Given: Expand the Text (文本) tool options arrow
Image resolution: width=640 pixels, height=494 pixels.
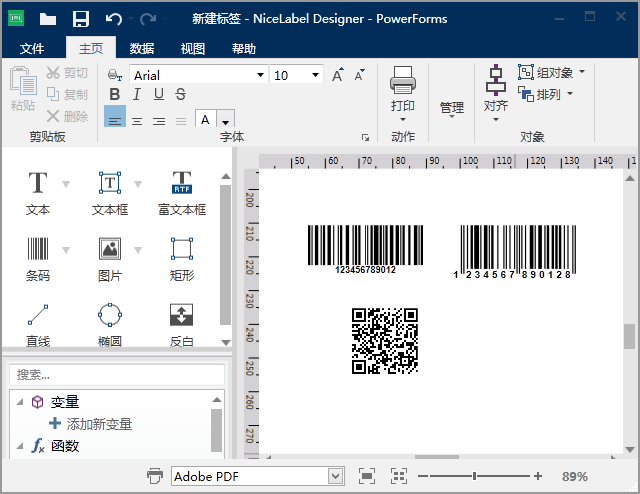Looking at the screenshot, I should 66,184.
